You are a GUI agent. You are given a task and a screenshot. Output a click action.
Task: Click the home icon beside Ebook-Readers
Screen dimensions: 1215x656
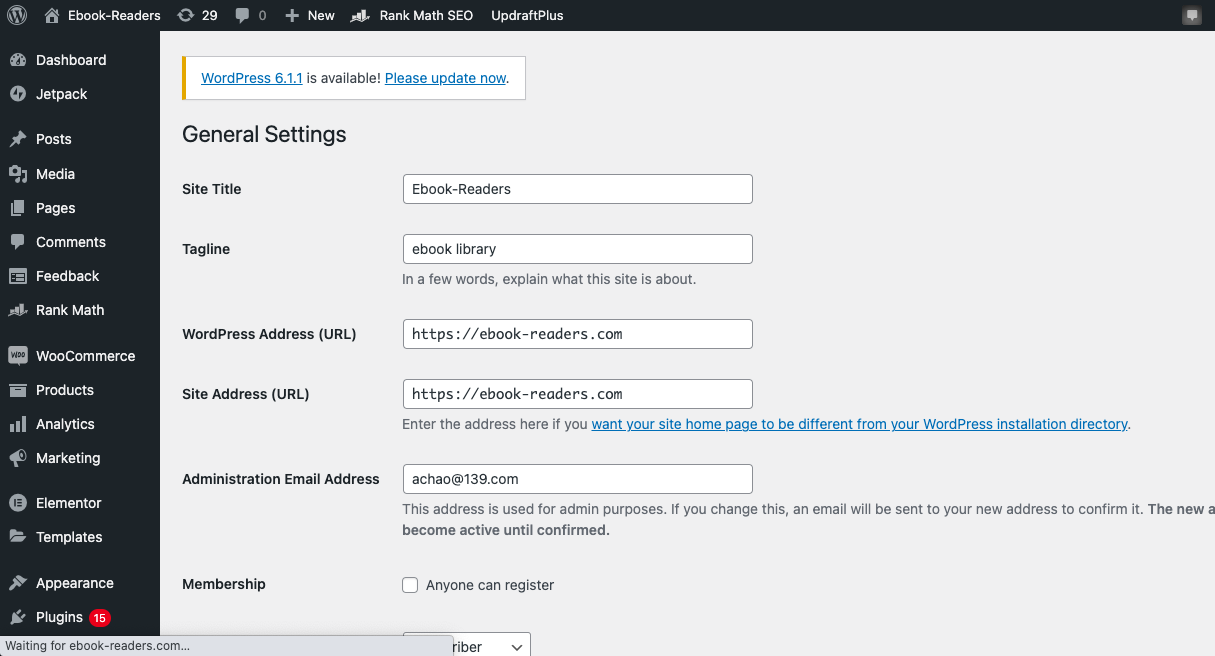tap(52, 15)
